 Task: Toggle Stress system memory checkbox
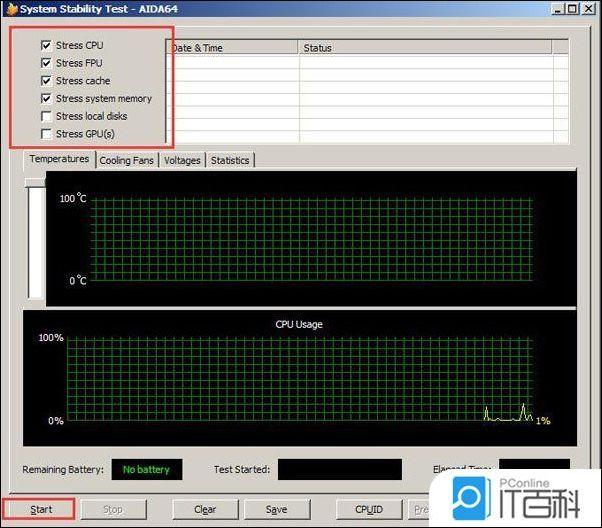(46, 98)
